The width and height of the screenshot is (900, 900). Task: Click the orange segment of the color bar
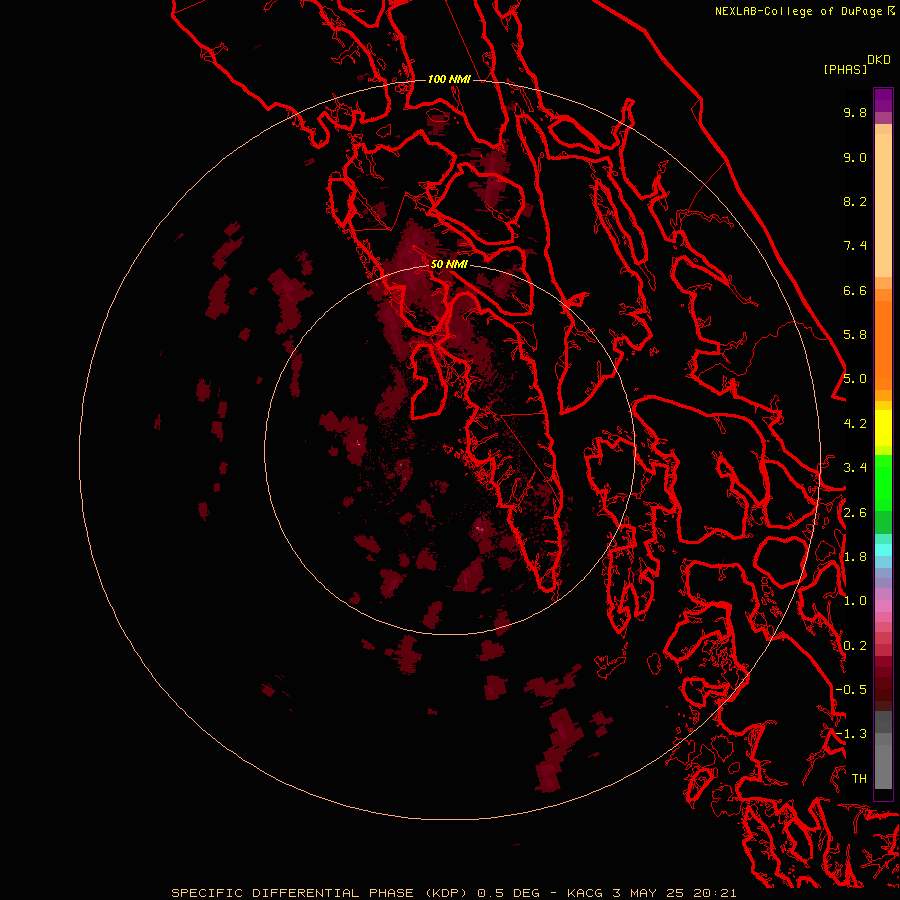[883, 344]
